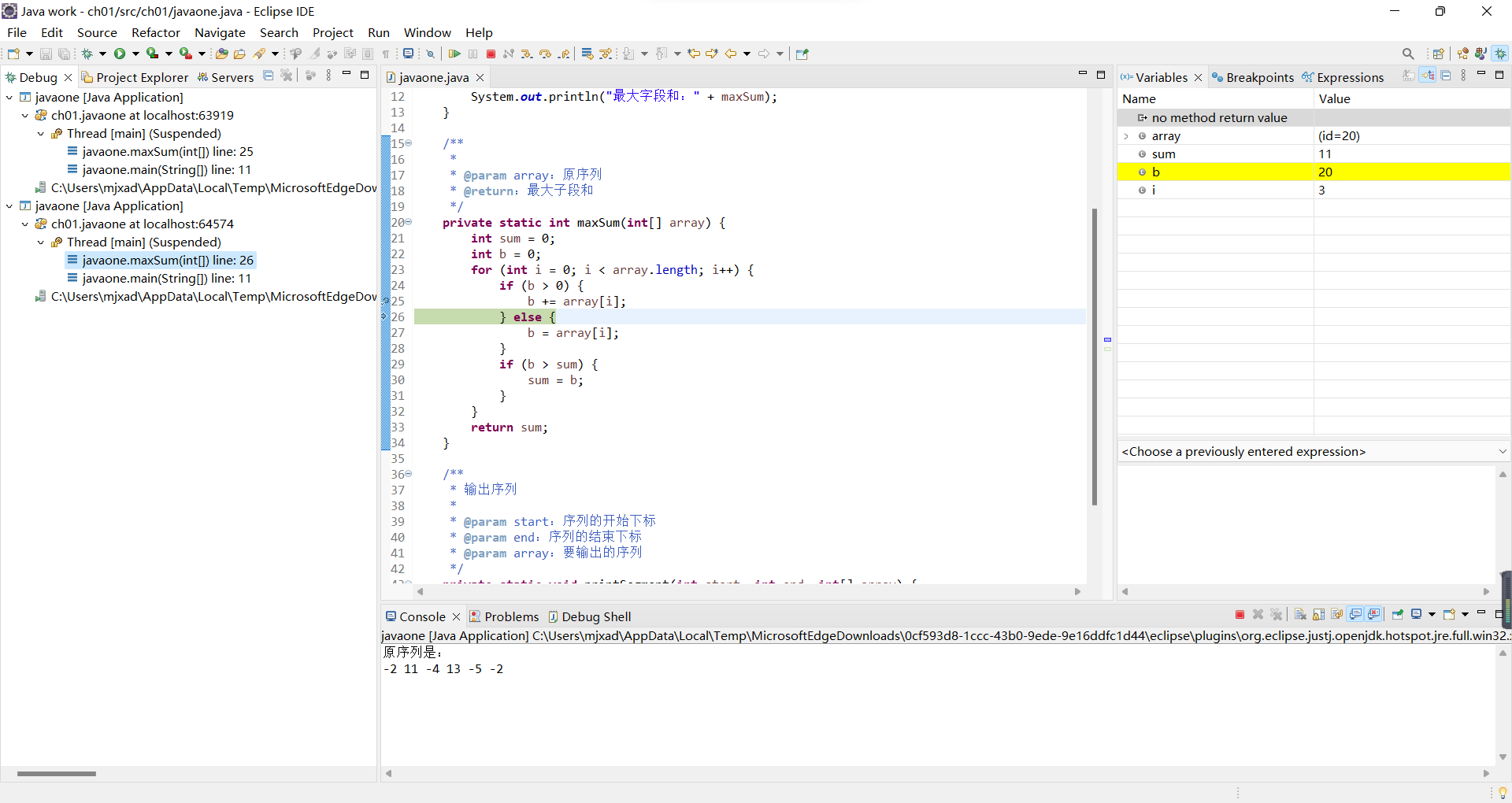Collapse the first javaone [Java Application] node
The height and width of the screenshot is (803, 1512).
(x=9, y=97)
